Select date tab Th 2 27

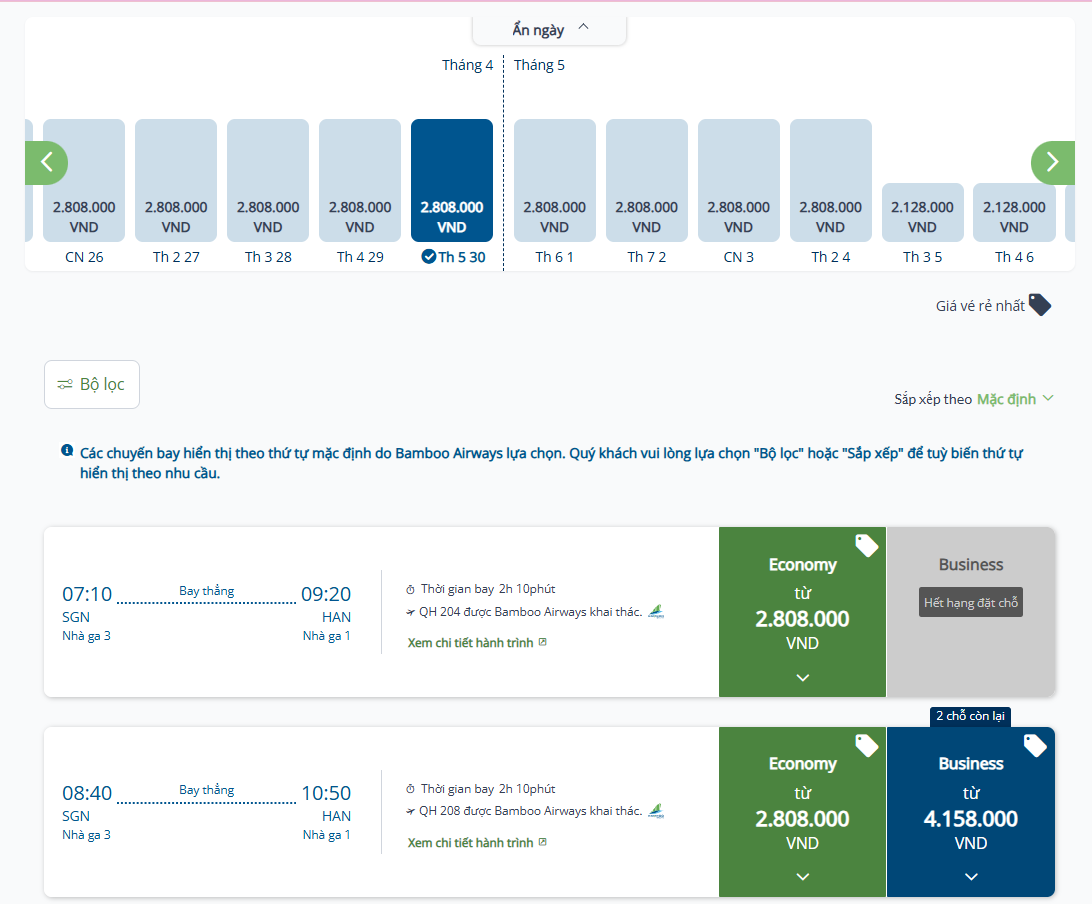(176, 181)
